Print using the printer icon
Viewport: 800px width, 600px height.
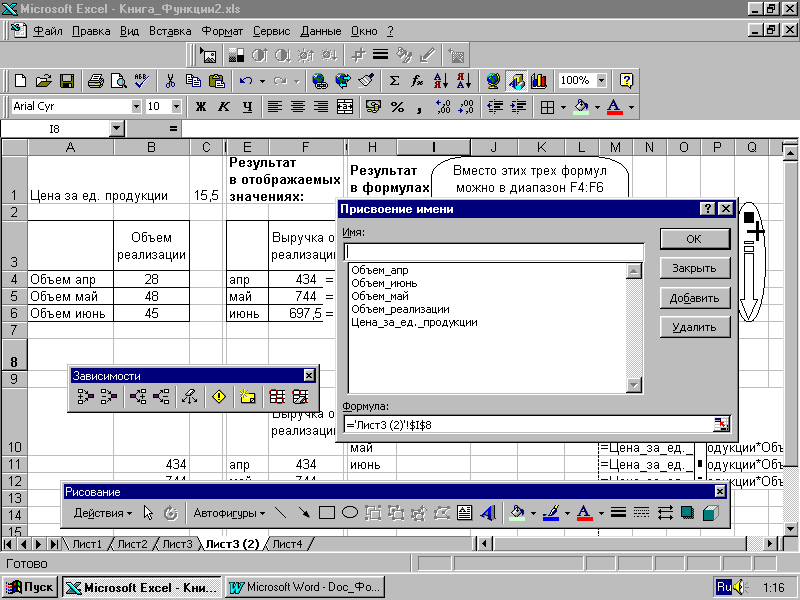click(95, 81)
